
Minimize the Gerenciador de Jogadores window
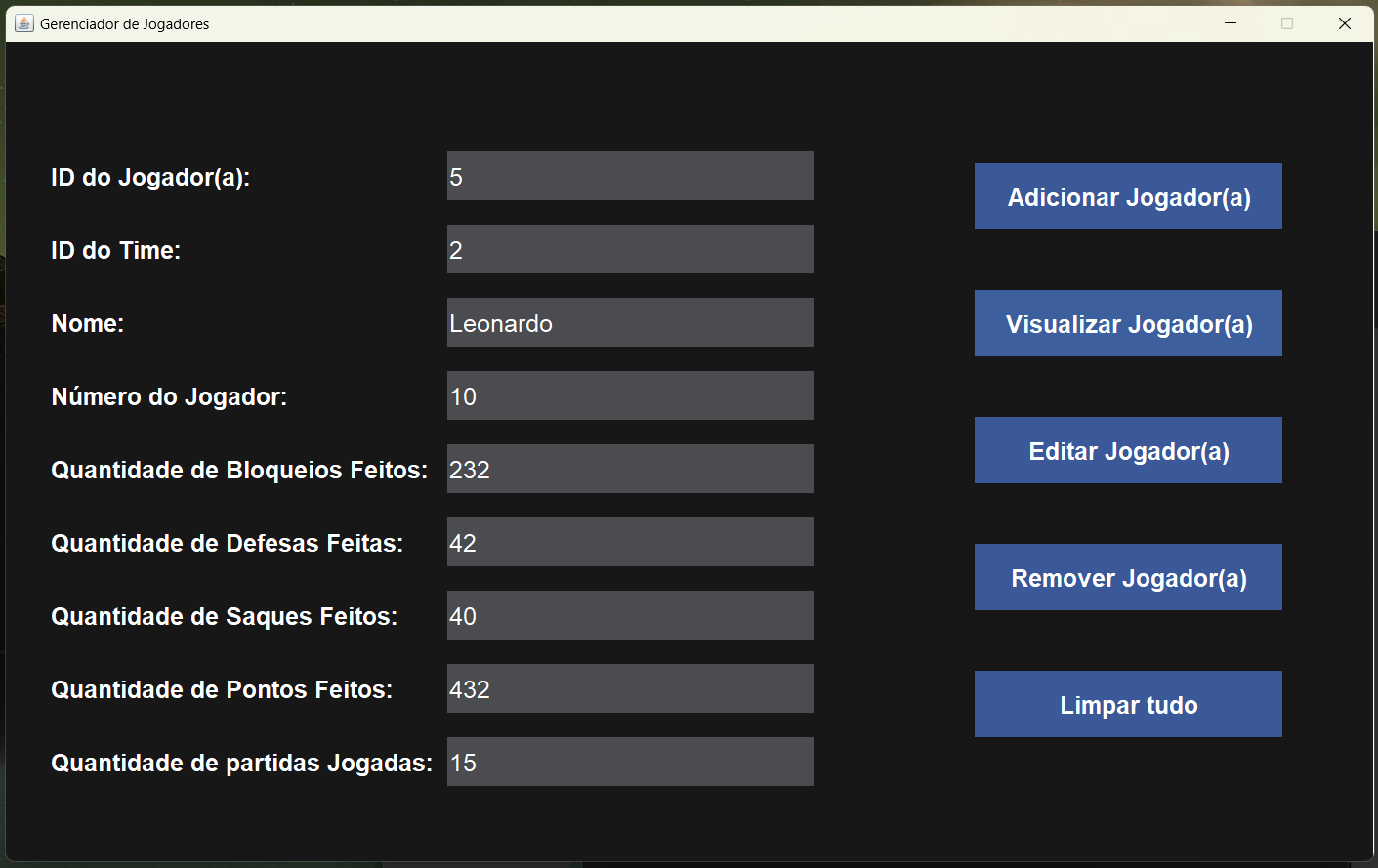point(1231,23)
